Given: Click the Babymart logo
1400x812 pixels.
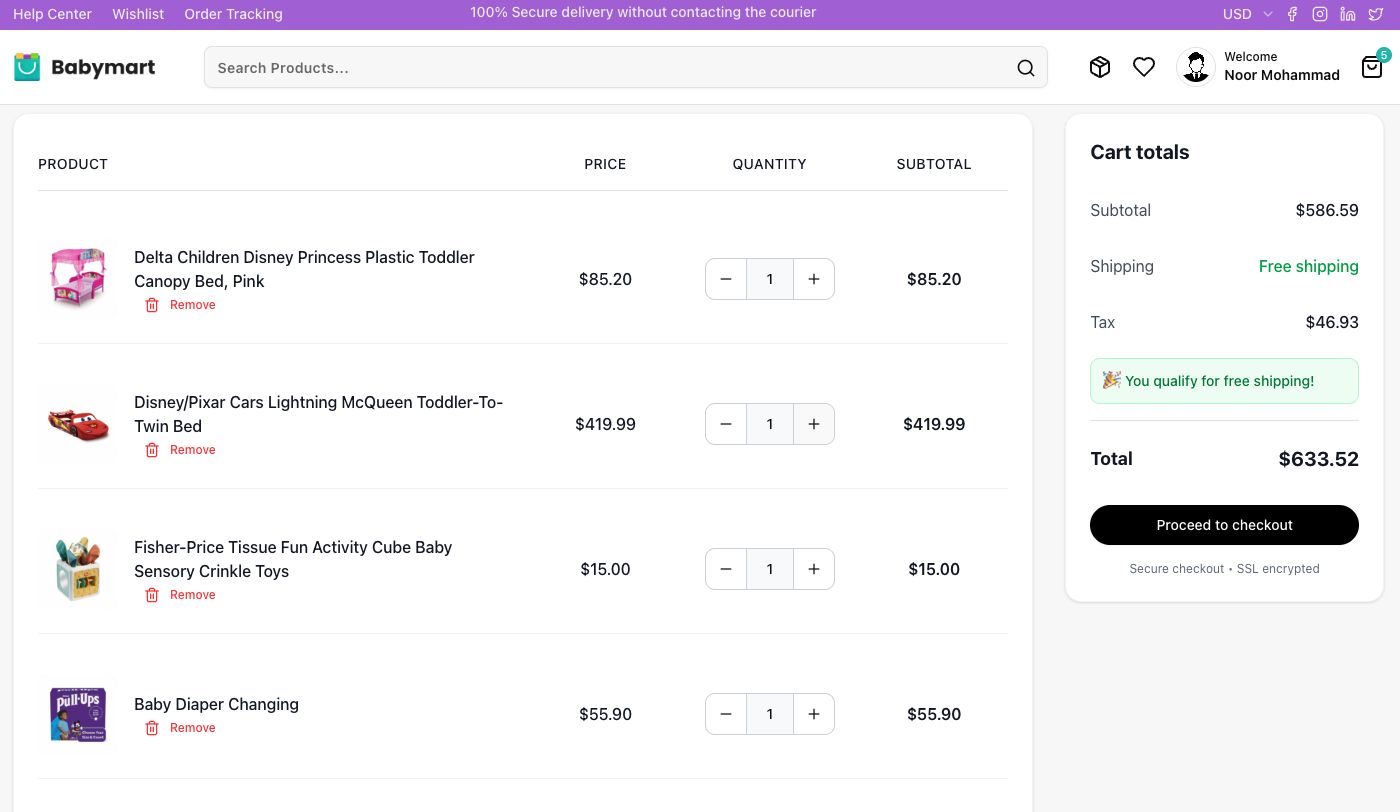Looking at the screenshot, I should pos(85,67).
